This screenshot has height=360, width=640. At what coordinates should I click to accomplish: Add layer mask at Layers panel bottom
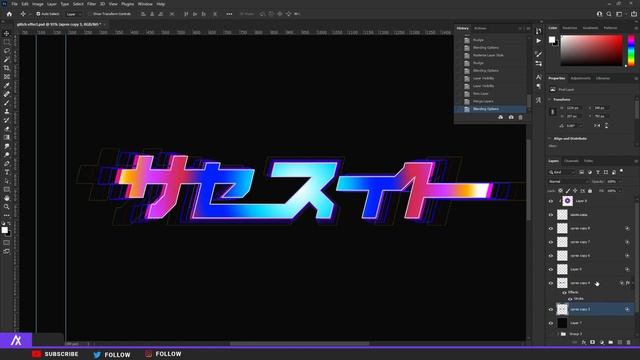(592, 342)
